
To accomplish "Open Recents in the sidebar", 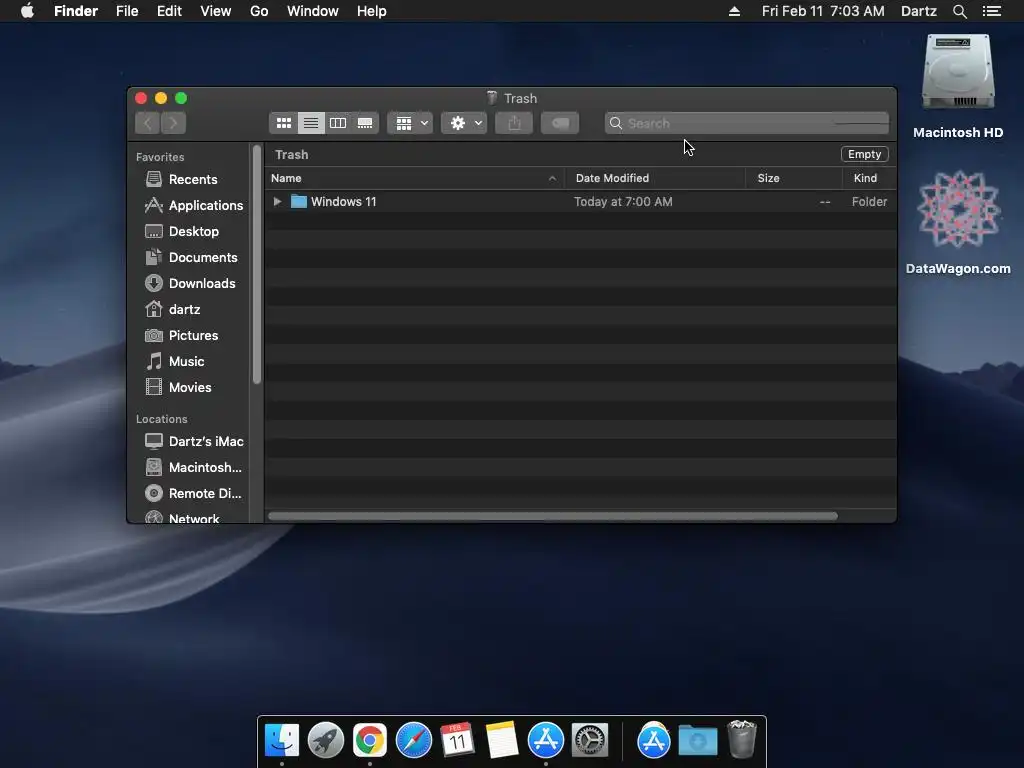I will [x=193, y=179].
